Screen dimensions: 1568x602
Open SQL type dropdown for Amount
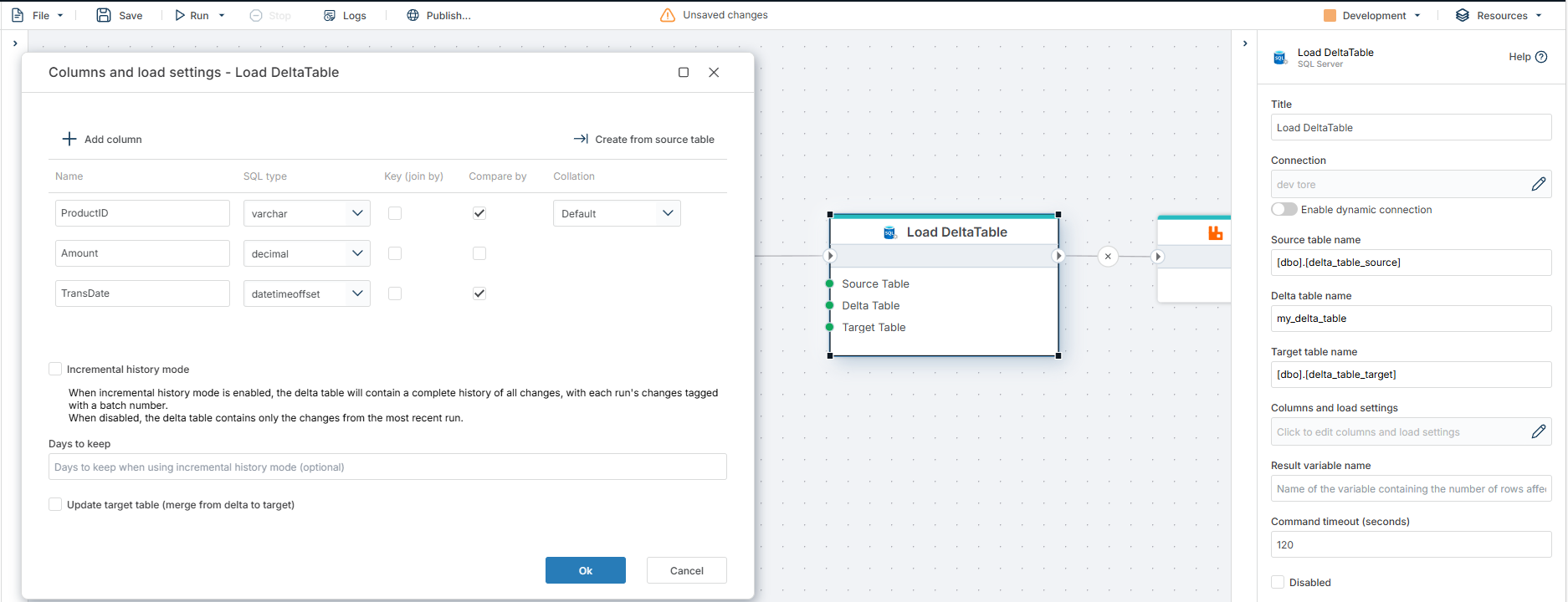[x=307, y=253]
